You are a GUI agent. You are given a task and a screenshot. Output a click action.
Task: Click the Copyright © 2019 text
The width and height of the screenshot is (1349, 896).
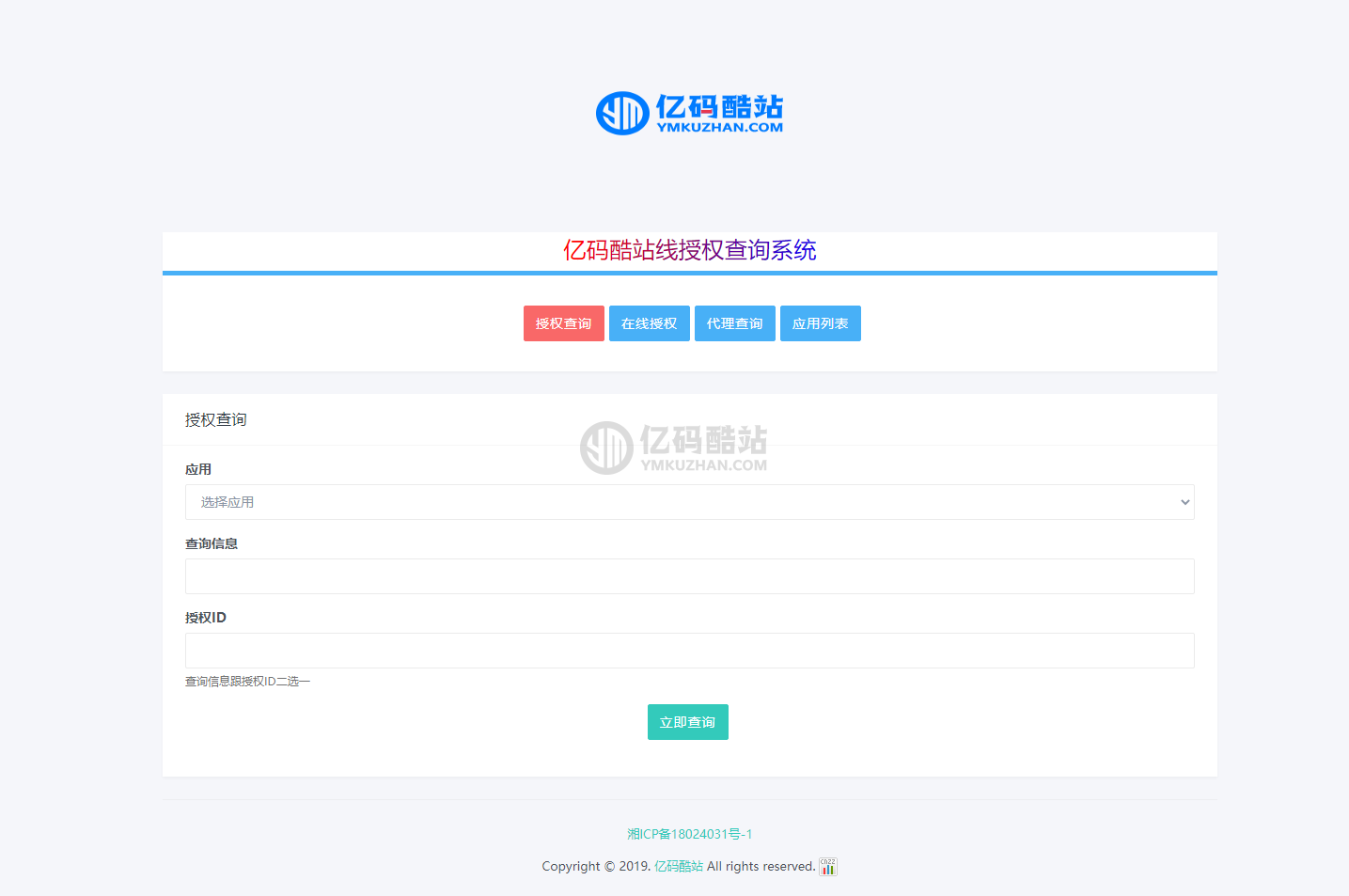coord(596,866)
